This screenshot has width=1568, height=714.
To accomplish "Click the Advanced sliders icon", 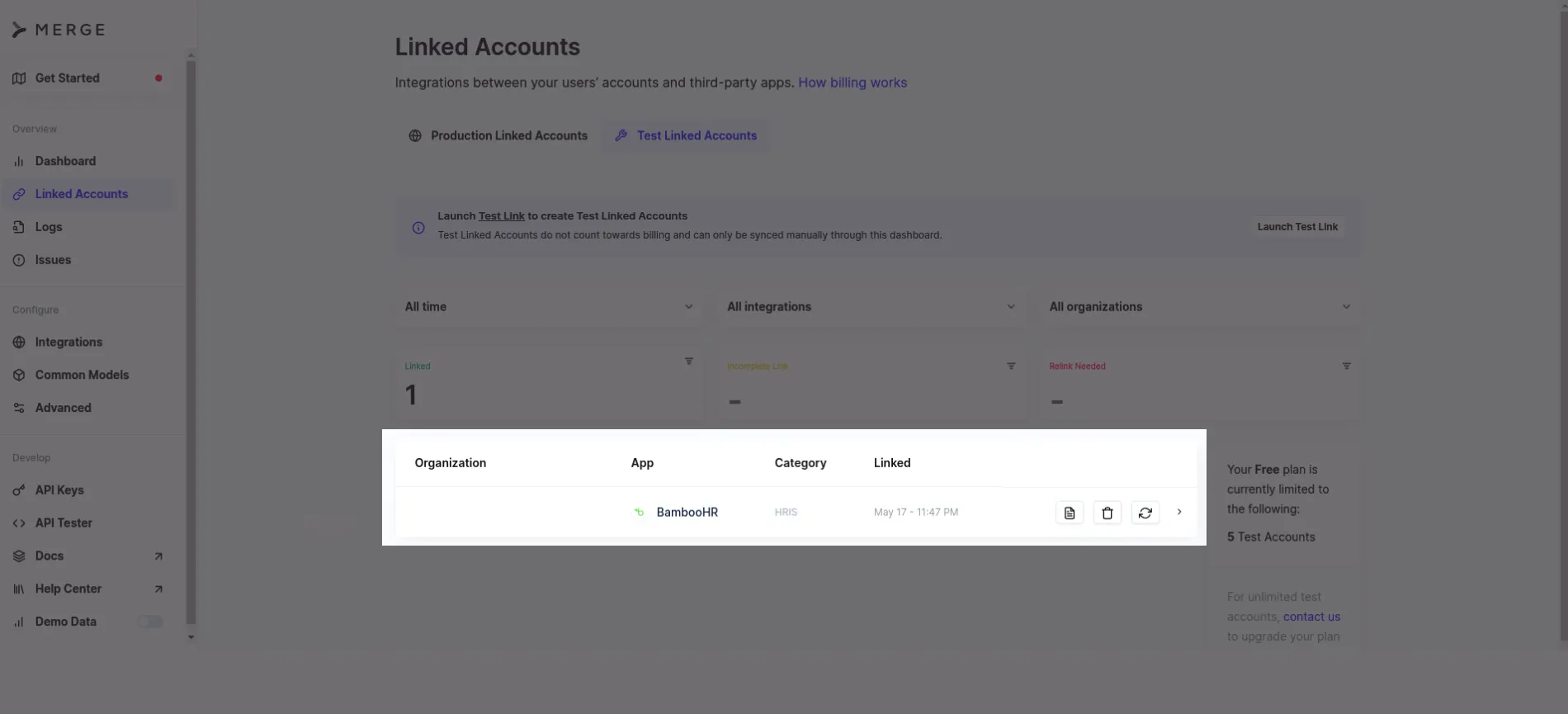I will (x=19, y=408).
